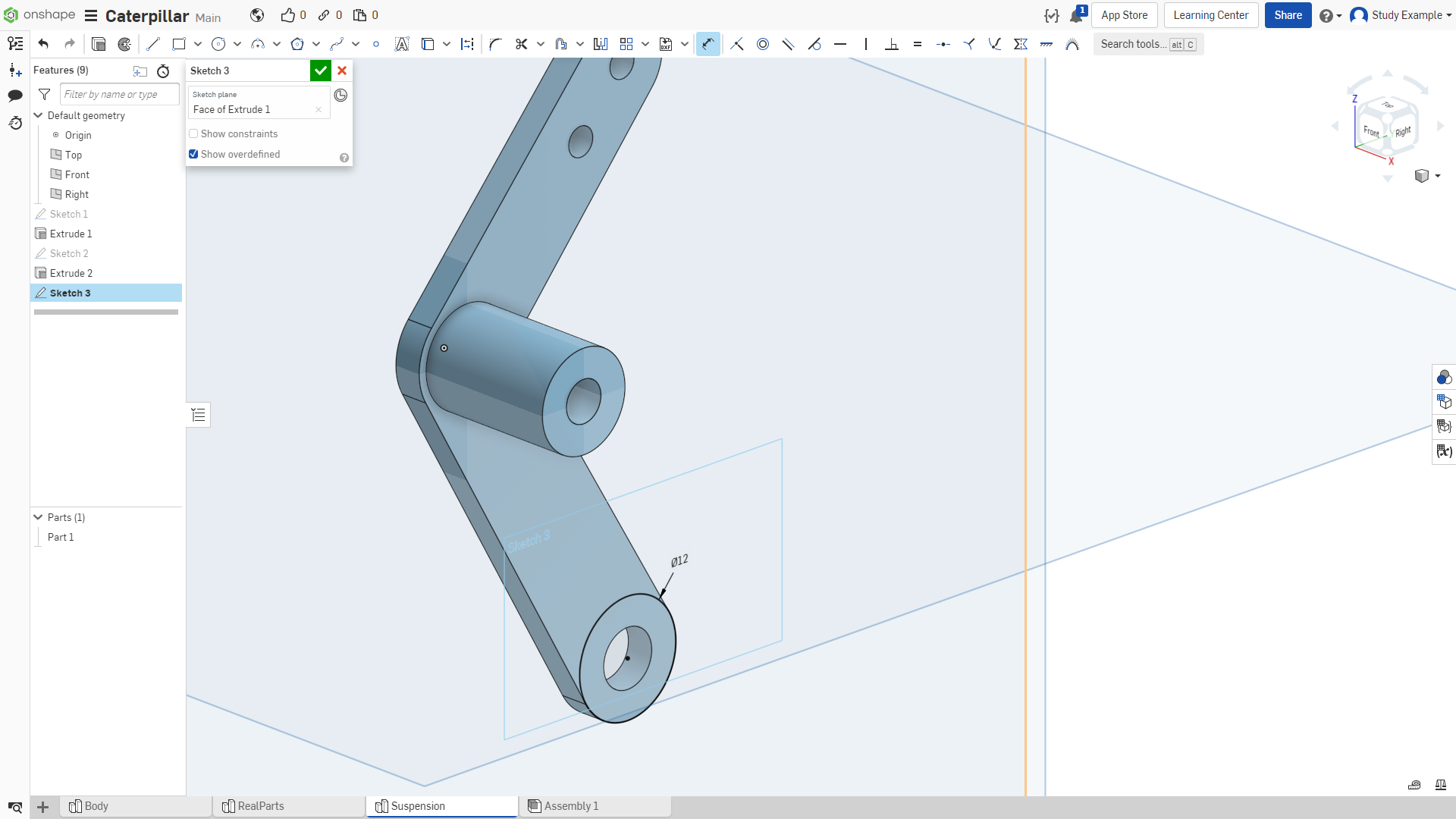This screenshot has height=819, width=1456.
Task: Collapse the Default geometry group
Action: tap(38, 115)
